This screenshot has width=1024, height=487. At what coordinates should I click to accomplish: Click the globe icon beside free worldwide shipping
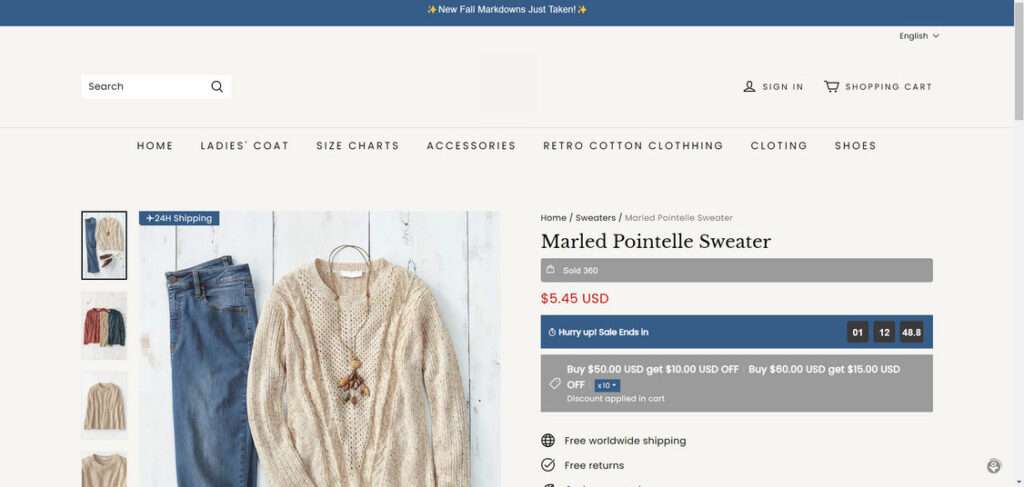548,441
